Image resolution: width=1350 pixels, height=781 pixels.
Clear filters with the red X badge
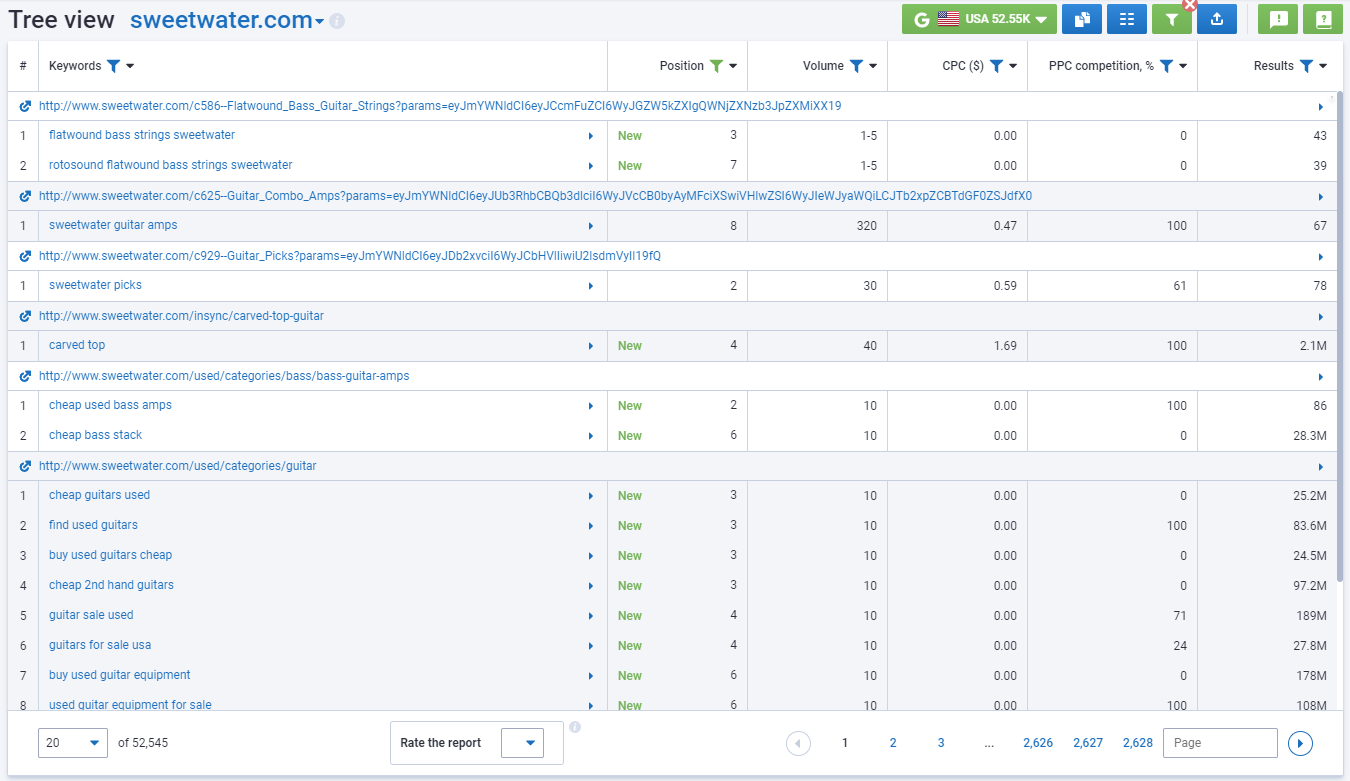click(x=1190, y=5)
